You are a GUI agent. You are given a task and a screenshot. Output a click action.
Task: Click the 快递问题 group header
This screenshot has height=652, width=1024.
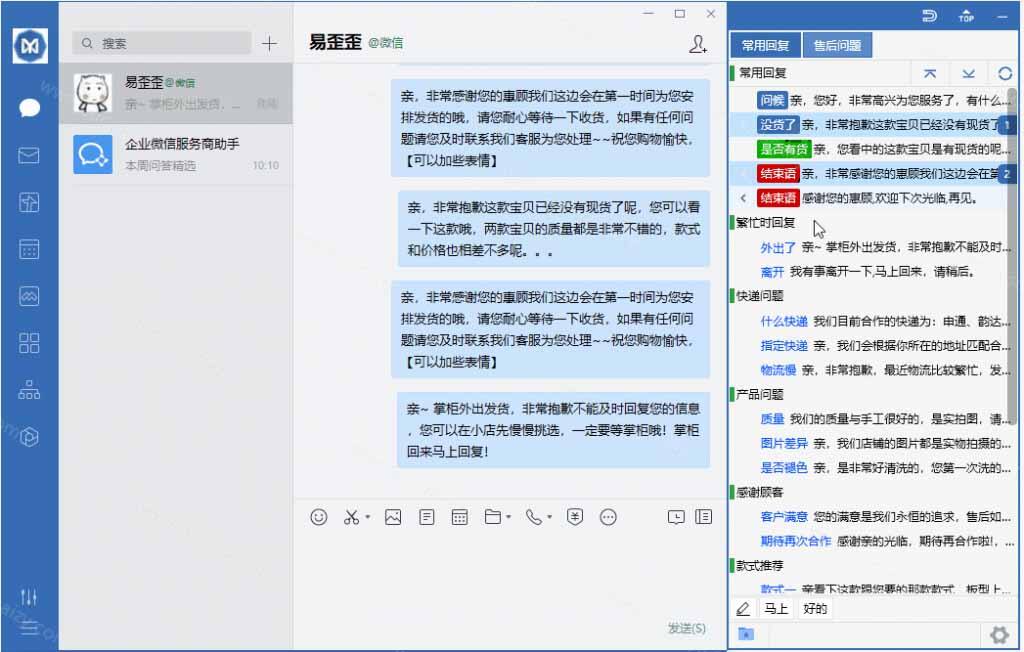(x=760, y=296)
